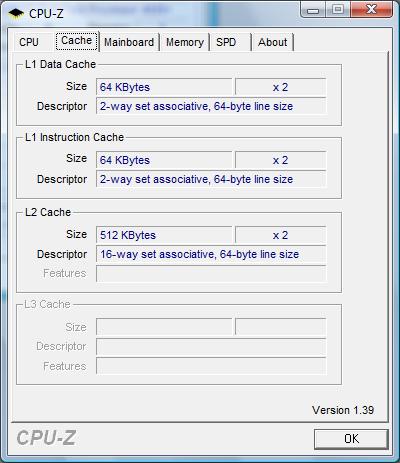Screen dimensions: 400x463
Task: Click the 16-way set associative descriptor field
Action: coord(211,254)
